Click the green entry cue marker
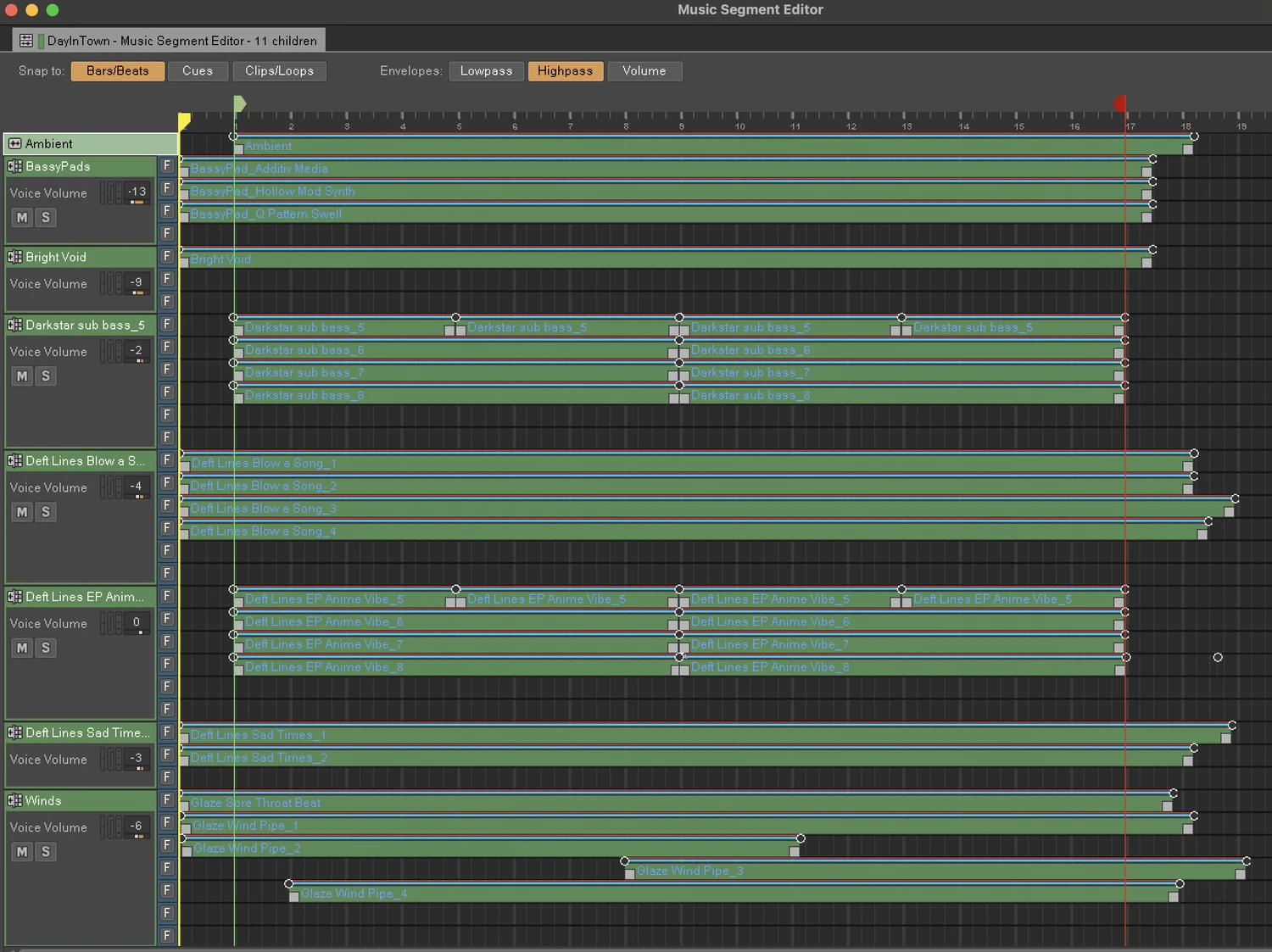1272x952 pixels. pos(240,103)
